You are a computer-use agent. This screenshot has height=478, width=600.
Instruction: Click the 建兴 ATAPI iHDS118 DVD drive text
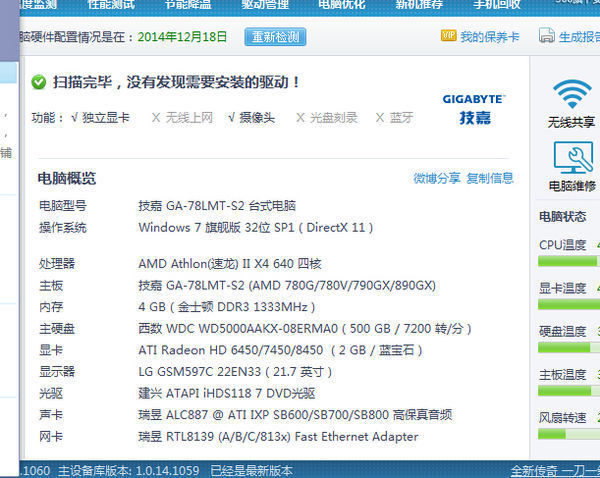(227, 393)
